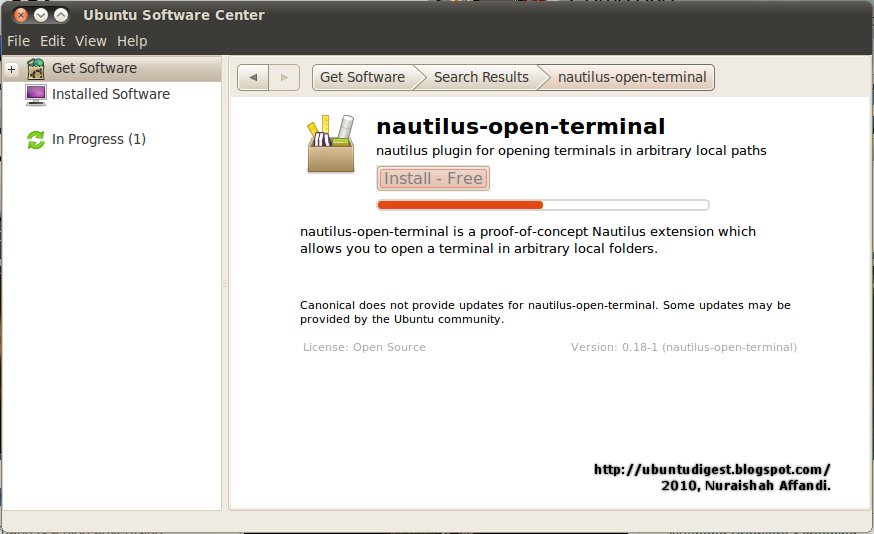Open the Edit menu

pyautogui.click(x=52, y=41)
